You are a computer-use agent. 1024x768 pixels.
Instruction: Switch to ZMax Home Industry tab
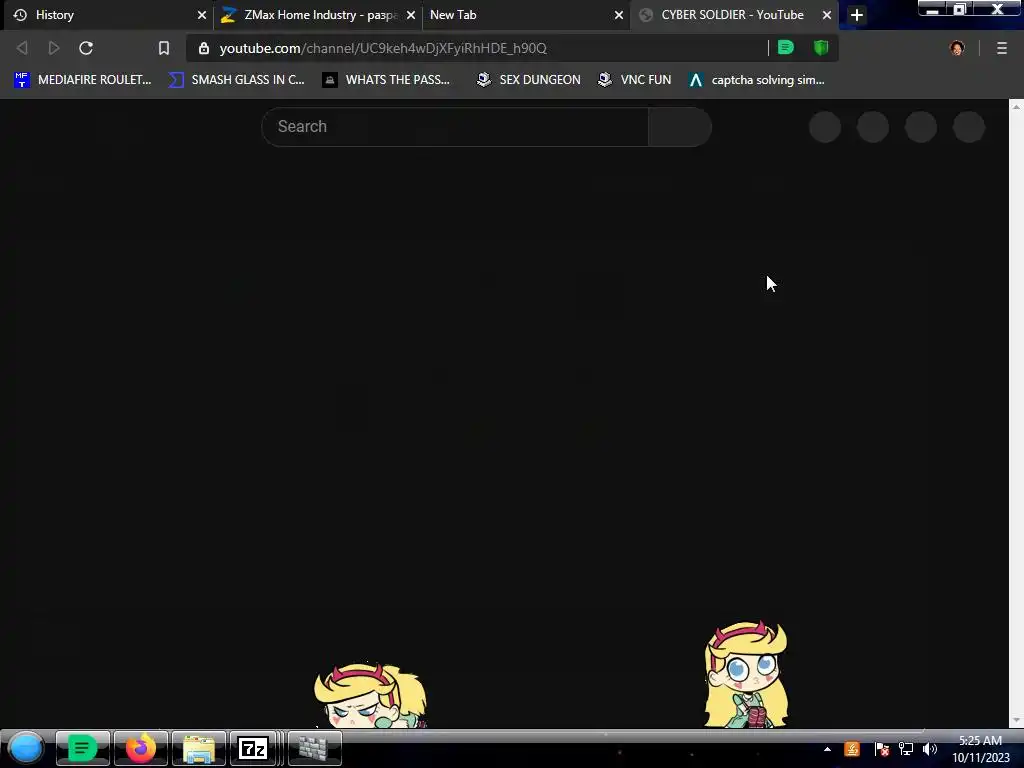click(318, 15)
